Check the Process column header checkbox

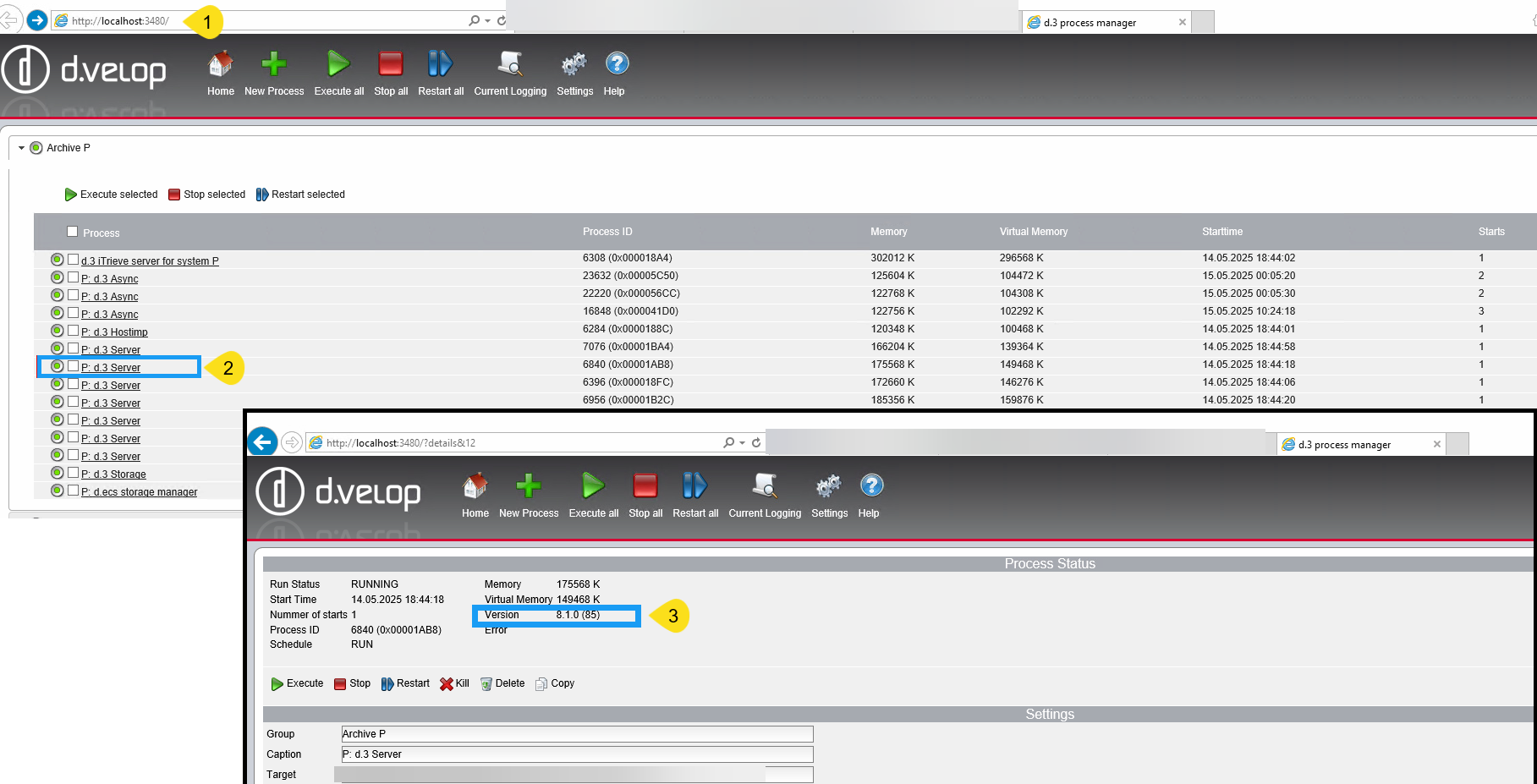point(72,231)
